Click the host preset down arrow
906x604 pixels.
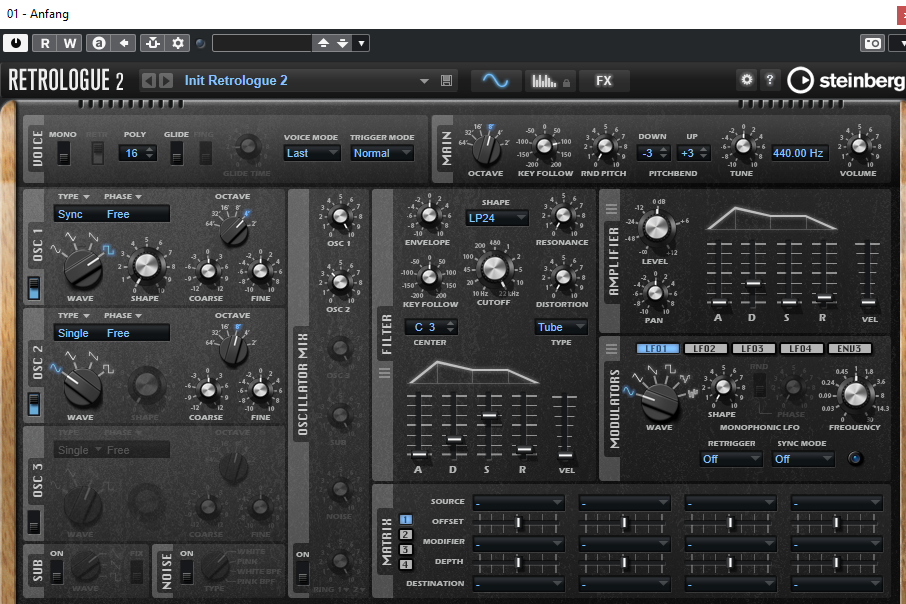point(343,43)
